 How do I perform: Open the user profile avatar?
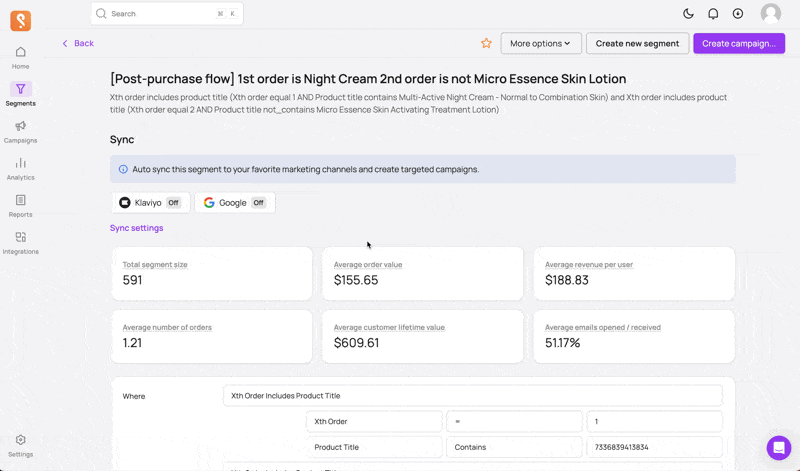coord(770,14)
